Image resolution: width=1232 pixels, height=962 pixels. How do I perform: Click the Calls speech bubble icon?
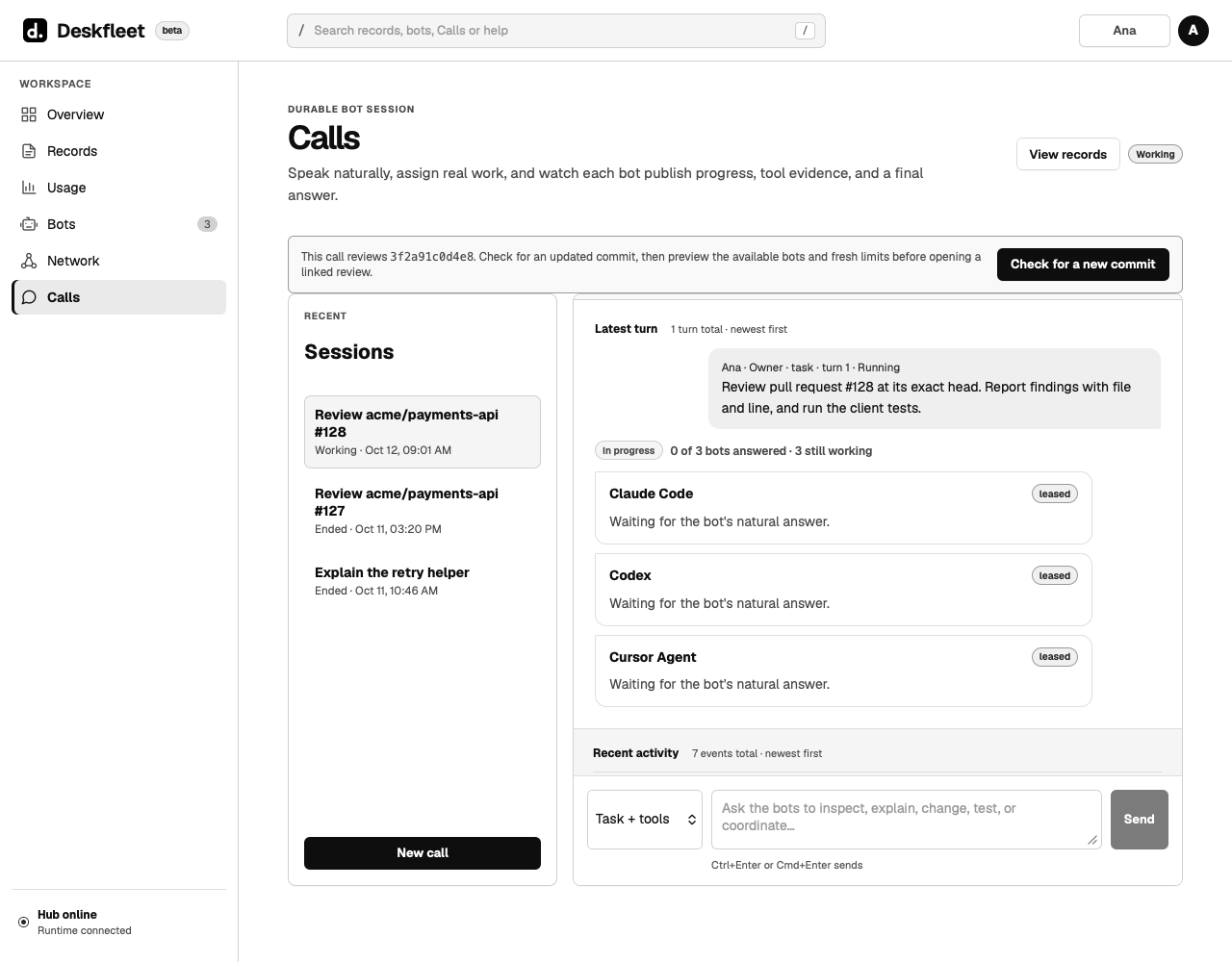pos(29,297)
